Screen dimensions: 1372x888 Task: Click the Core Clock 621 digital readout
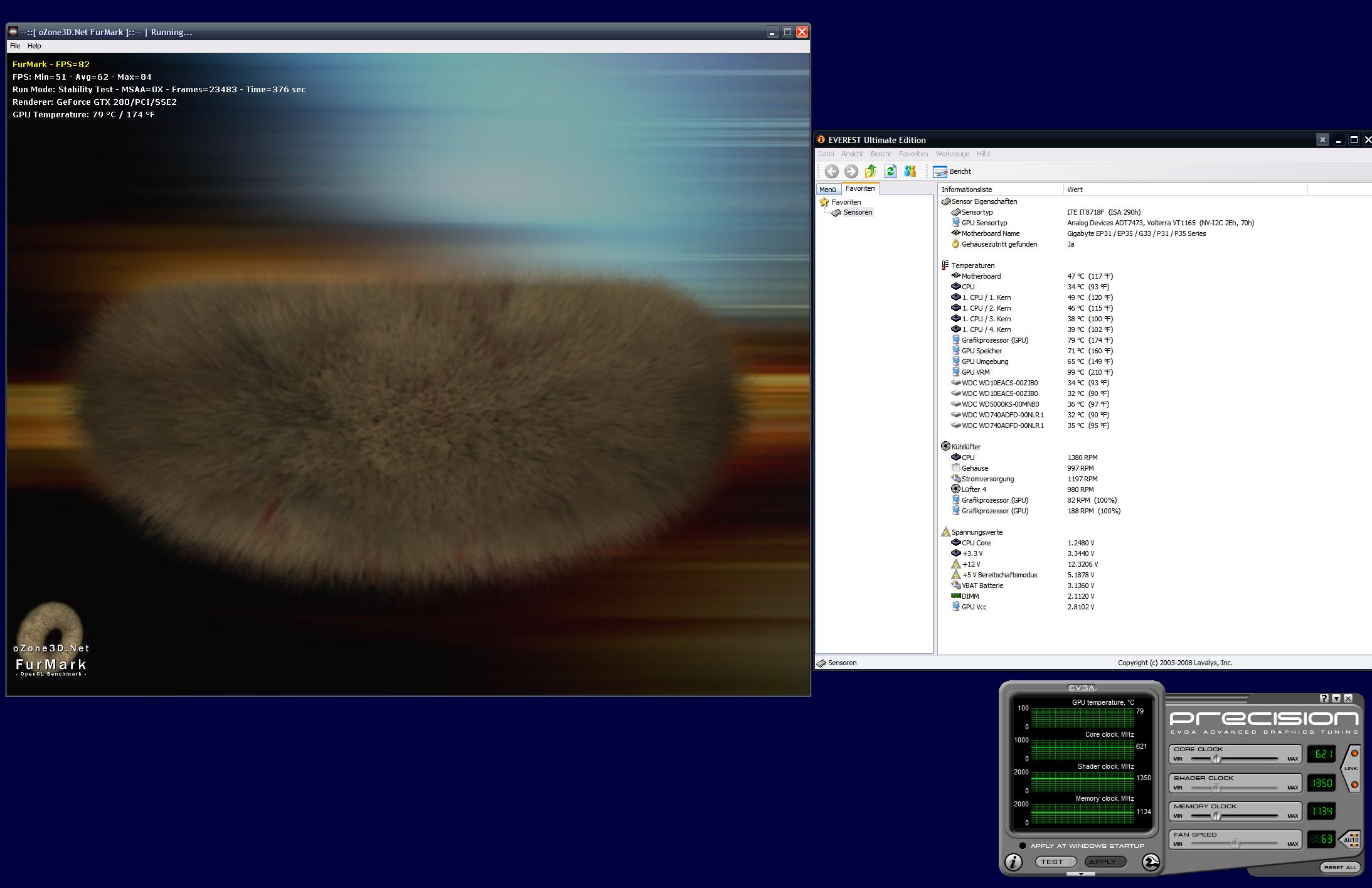pyautogui.click(x=1321, y=754)
